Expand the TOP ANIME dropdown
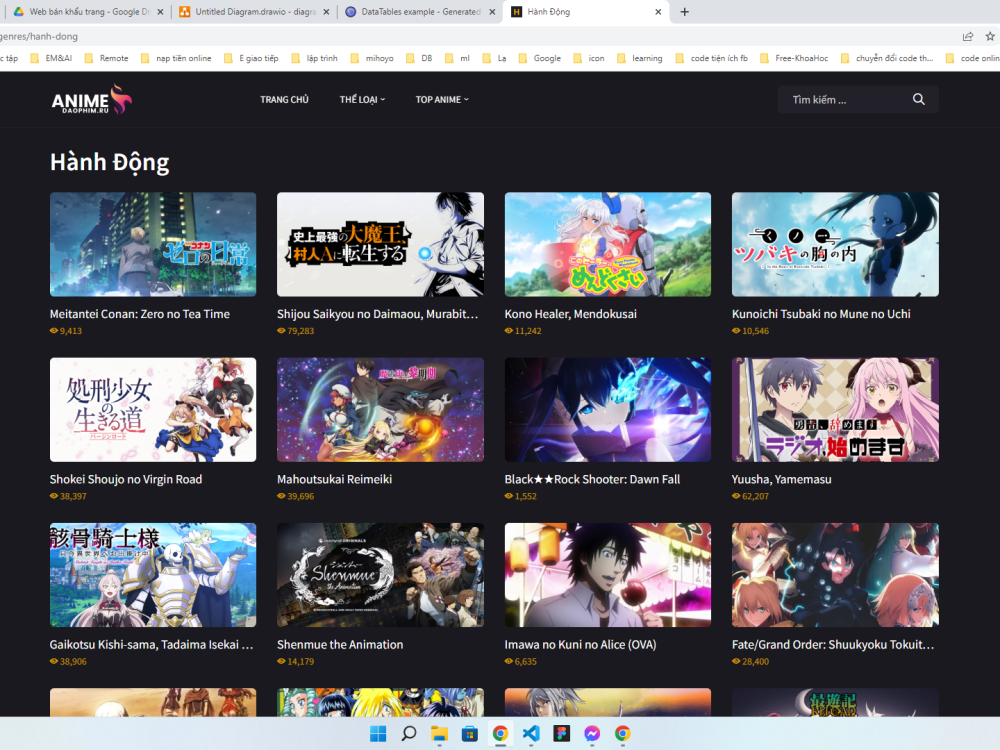The width and height of the screenshot is (1000, 750). (x=442, y=99)
